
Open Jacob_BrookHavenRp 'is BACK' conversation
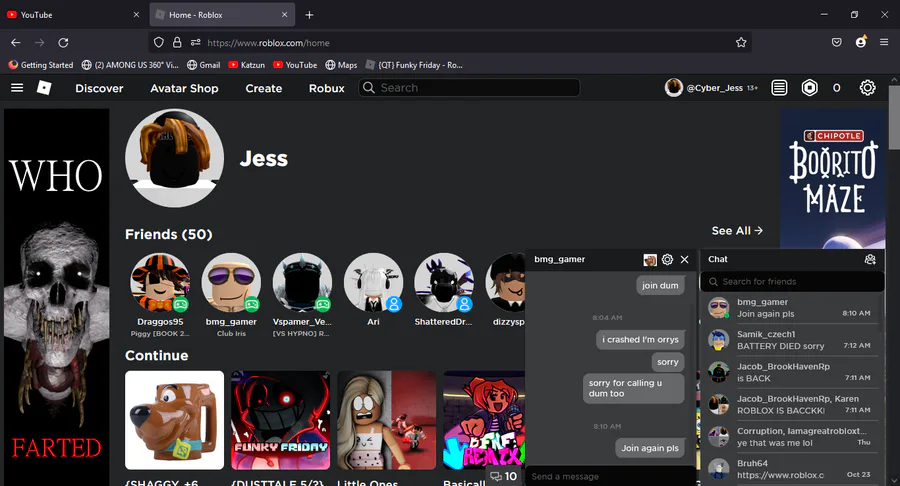tap(790, 372)
